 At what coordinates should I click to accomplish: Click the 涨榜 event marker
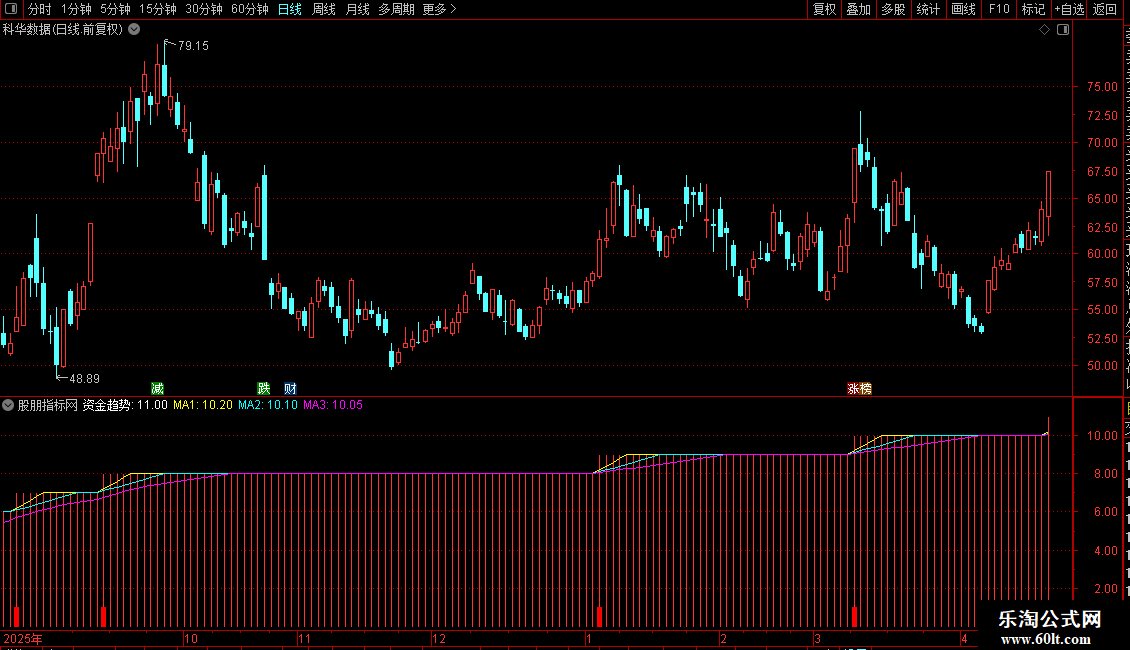859,388
